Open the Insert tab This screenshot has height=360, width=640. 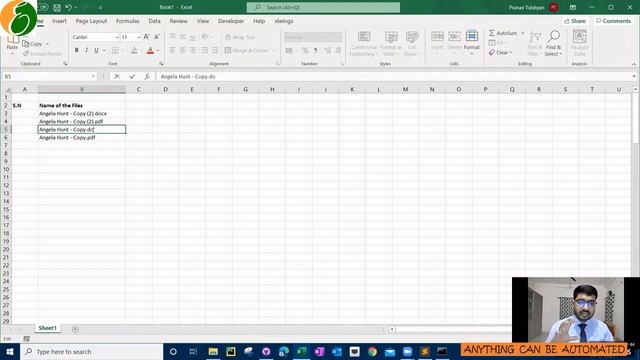(59, 21)
